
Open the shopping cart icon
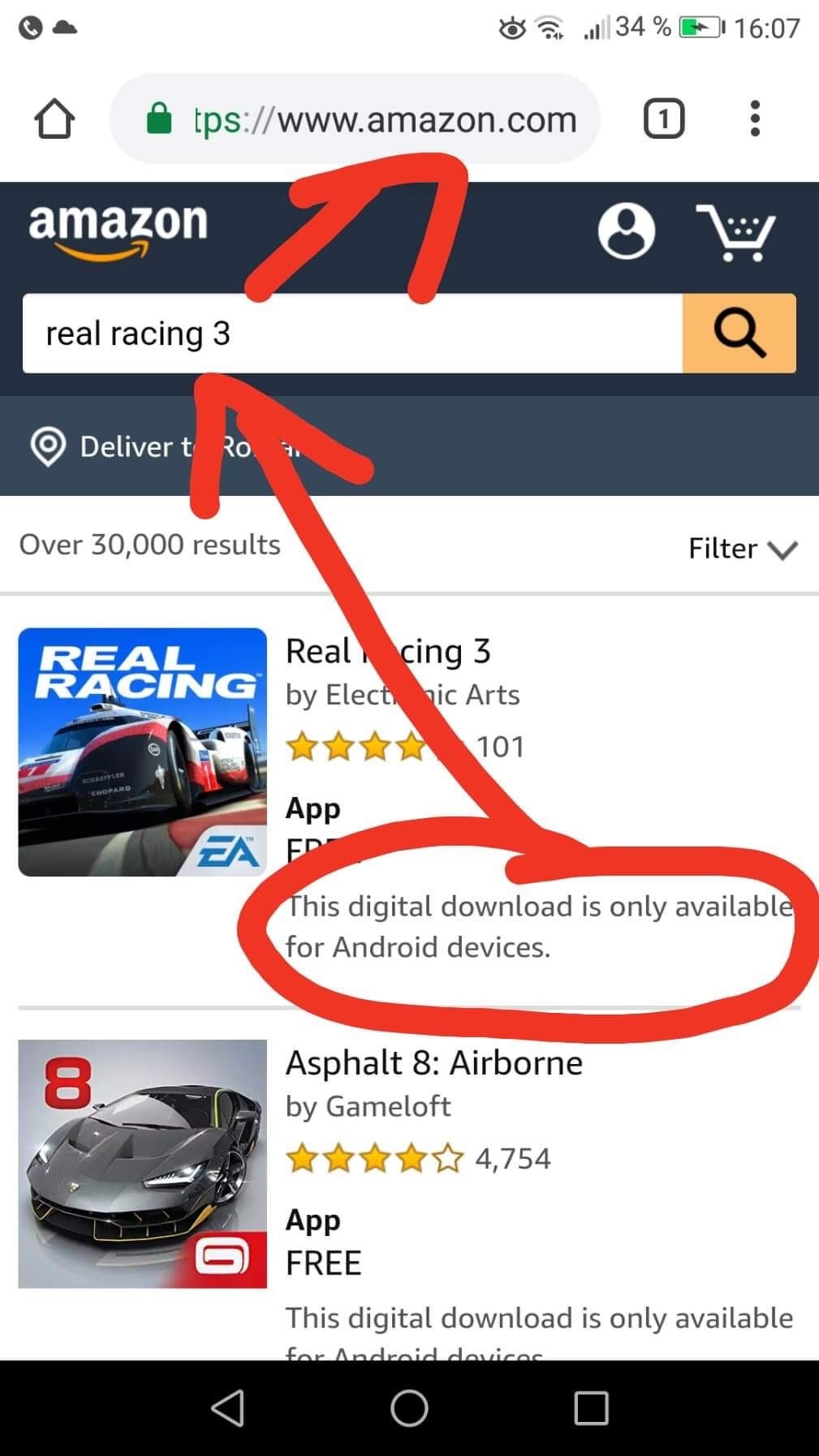click(735, 233)
